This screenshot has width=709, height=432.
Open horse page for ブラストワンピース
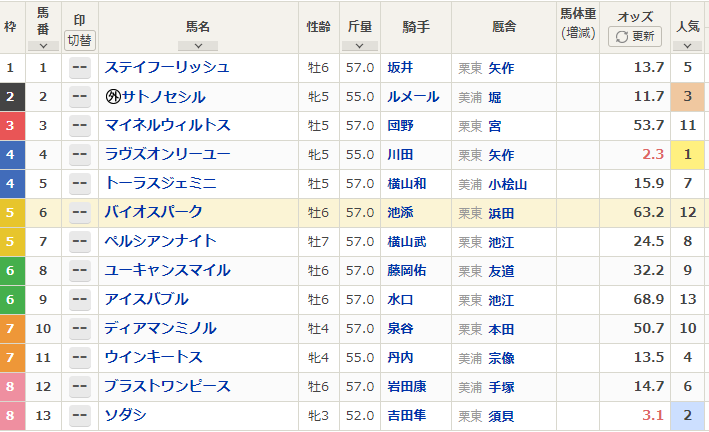click(167, 386)
